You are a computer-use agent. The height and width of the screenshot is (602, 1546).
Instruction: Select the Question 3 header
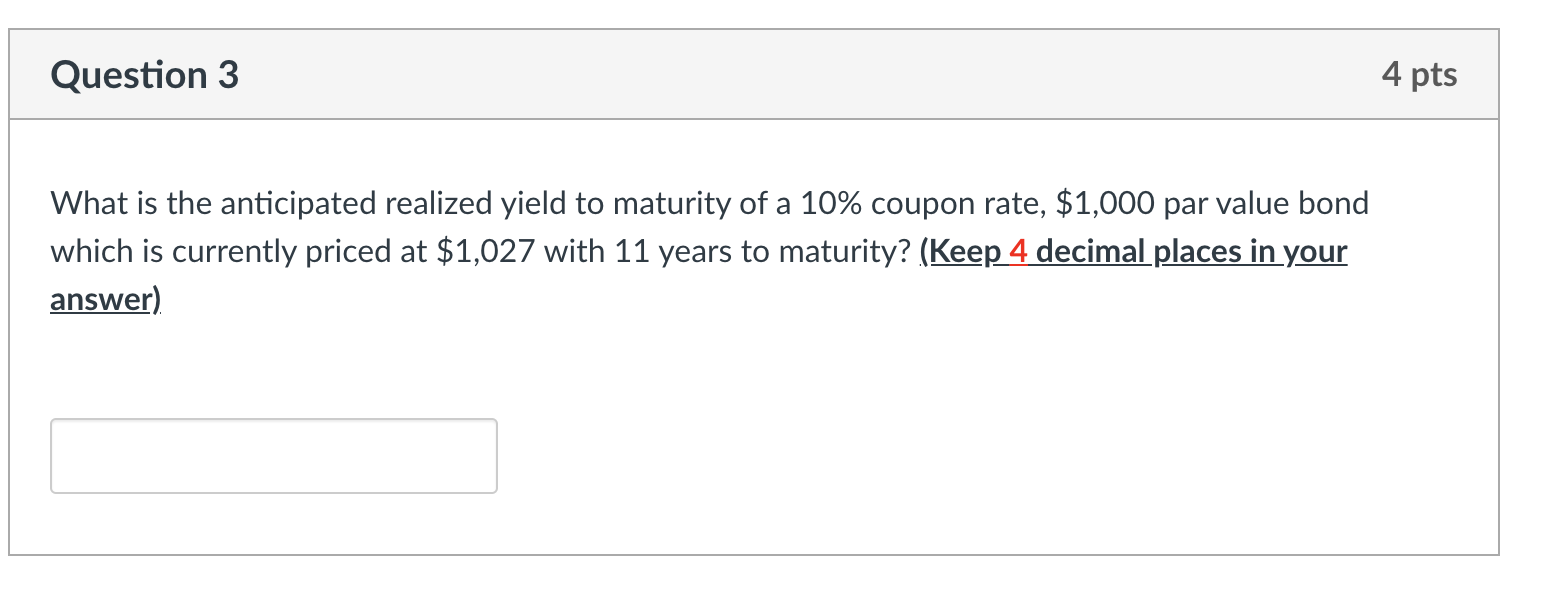coord(143,73)
